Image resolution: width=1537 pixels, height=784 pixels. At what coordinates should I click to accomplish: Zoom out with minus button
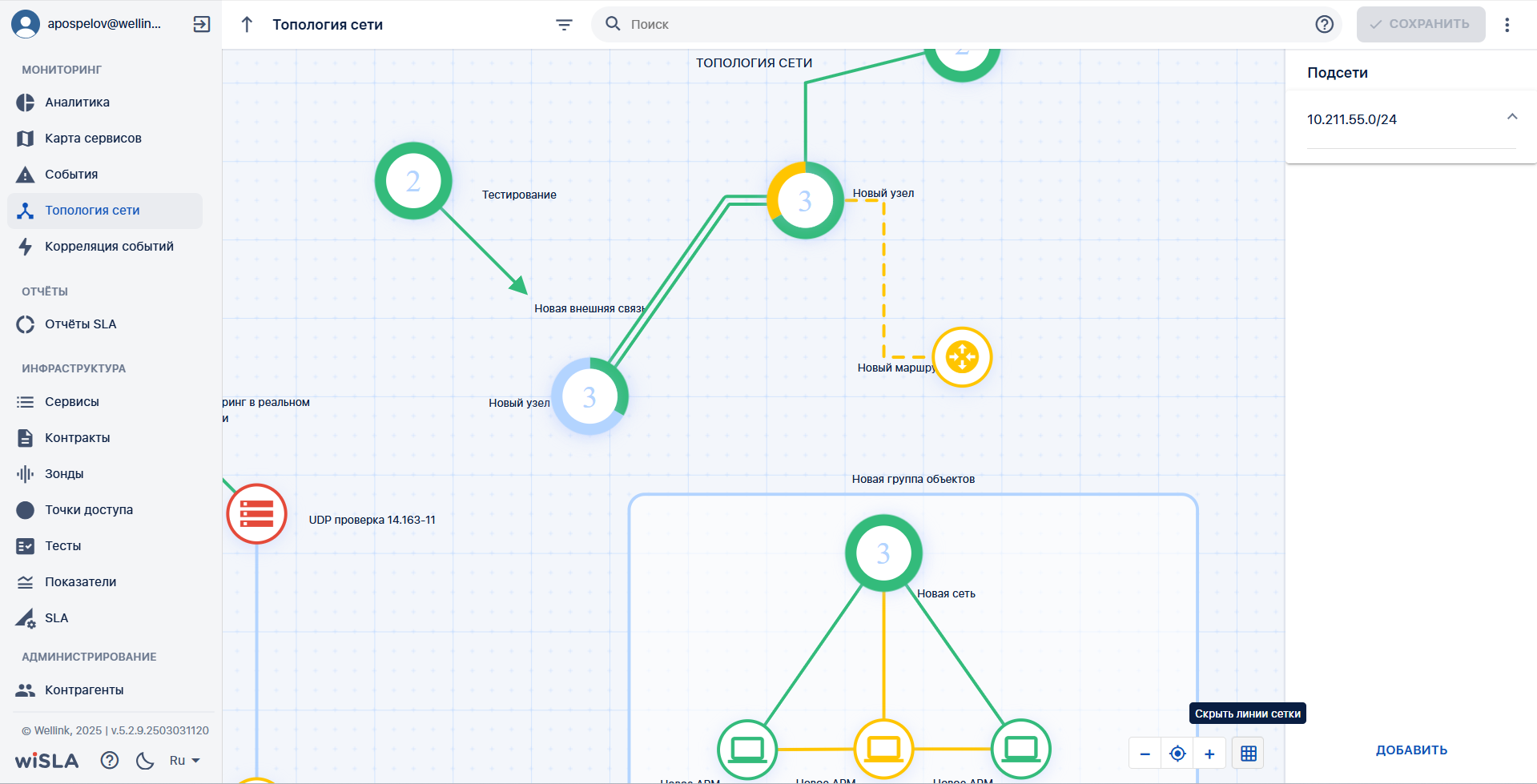coord(1145,754)
